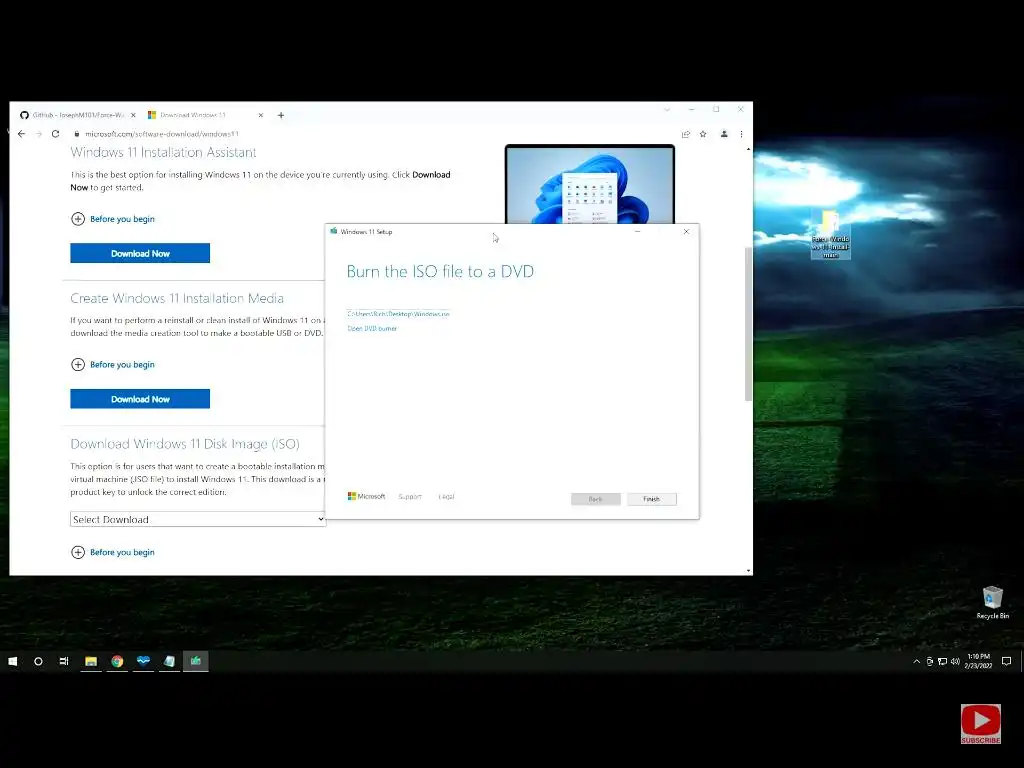Viewport: 1024px width, 768px height.
Task: Click the Finish button in Setup
Action: click(x=652, y=499)
